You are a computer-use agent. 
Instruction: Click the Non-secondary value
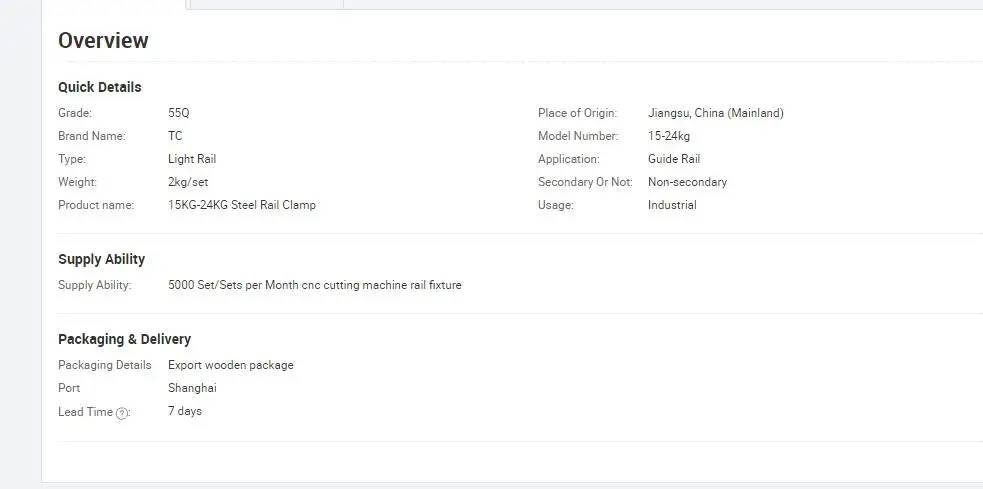point(688,182)
